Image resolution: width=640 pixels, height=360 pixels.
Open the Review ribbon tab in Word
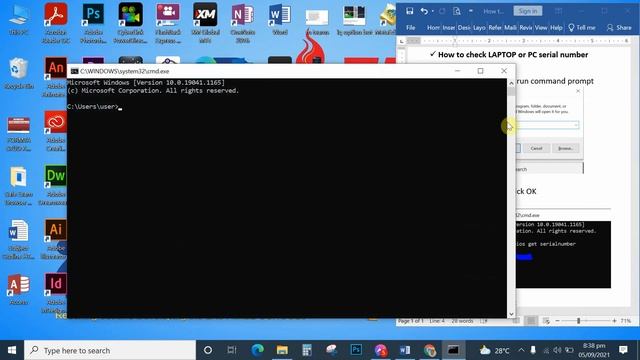click(526, 28)
